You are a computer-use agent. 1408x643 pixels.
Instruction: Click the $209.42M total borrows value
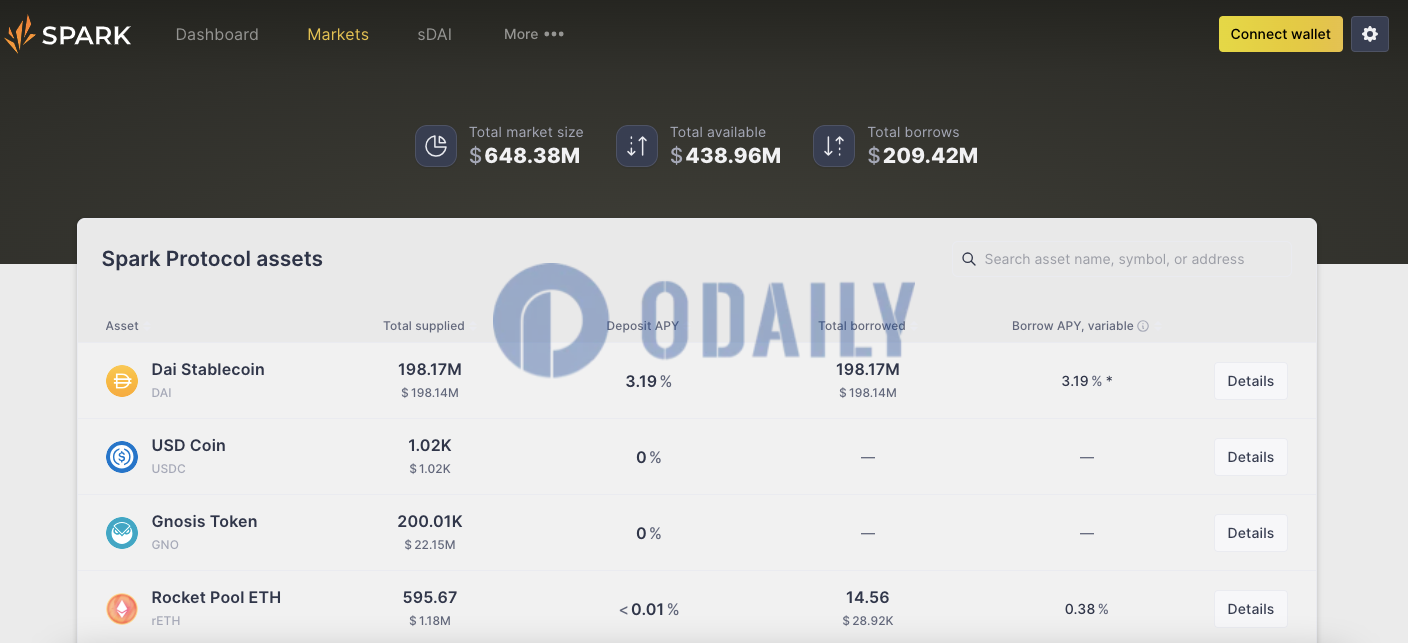(923, 155)
